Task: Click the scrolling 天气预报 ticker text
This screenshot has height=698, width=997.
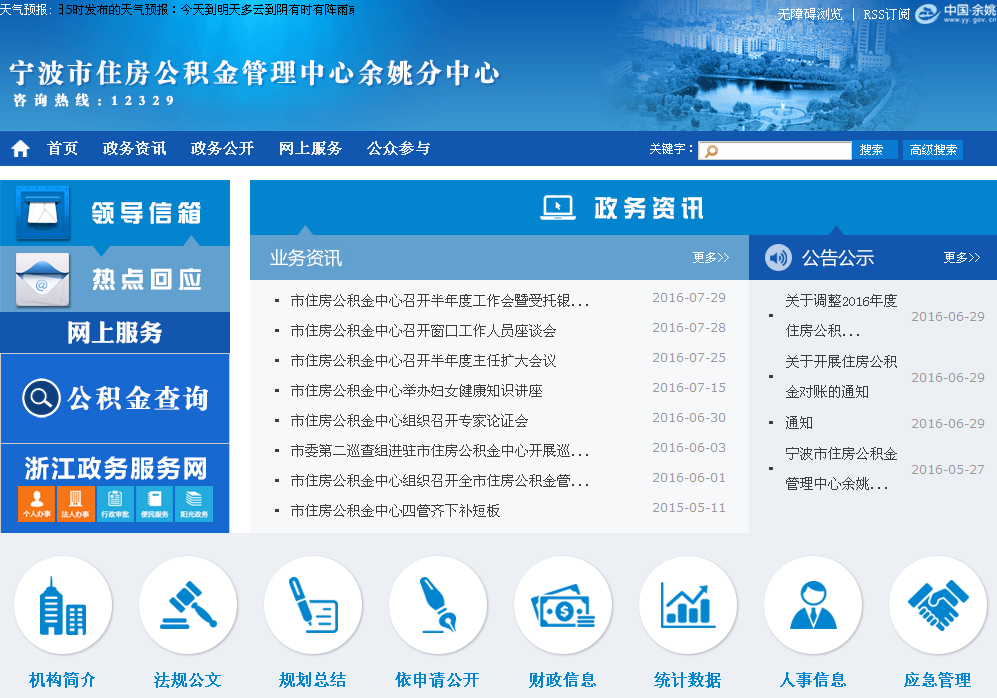Action: (x=207, y=10)
